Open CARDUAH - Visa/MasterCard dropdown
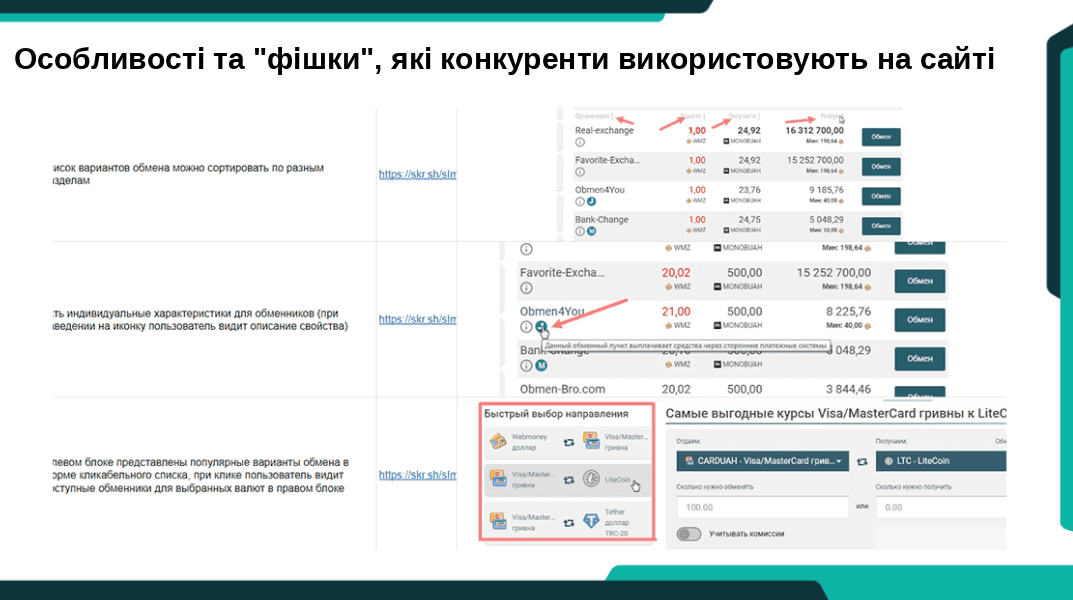Image resolution: width=1073 pixels, height=600 pixels. (x=762, y=461)
